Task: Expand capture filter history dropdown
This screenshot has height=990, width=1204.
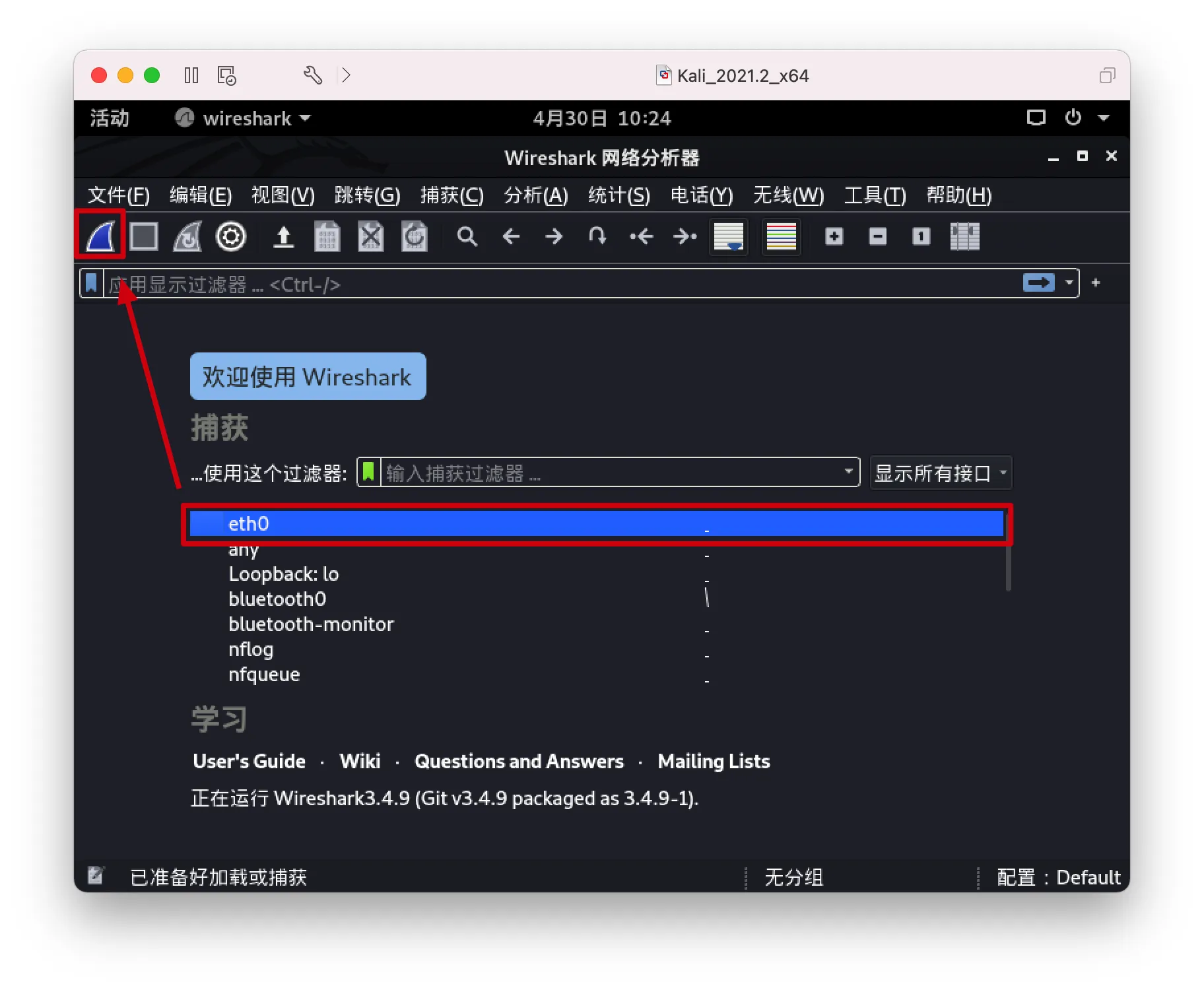Action: point(849,472)
